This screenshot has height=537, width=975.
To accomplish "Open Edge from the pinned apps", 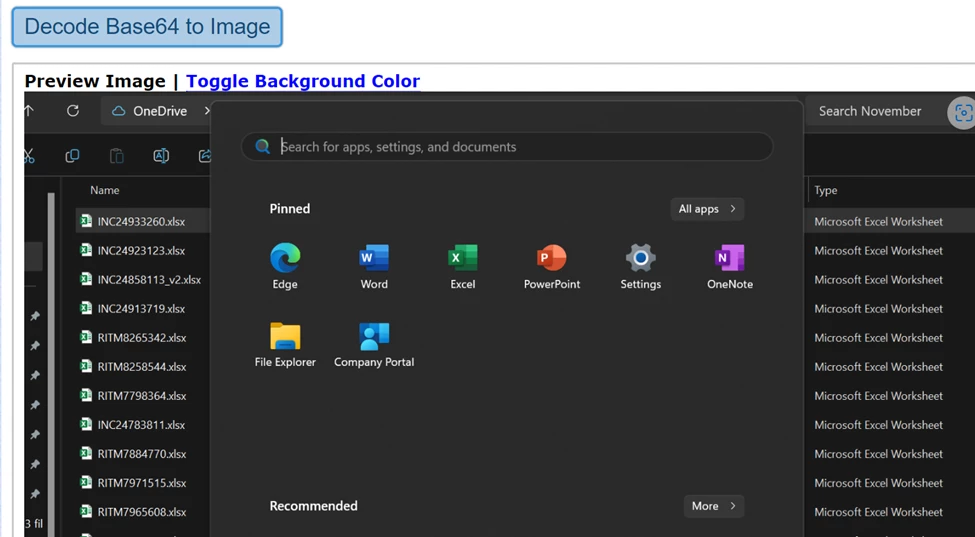I will pyautogui.click(x=285, y=266).
